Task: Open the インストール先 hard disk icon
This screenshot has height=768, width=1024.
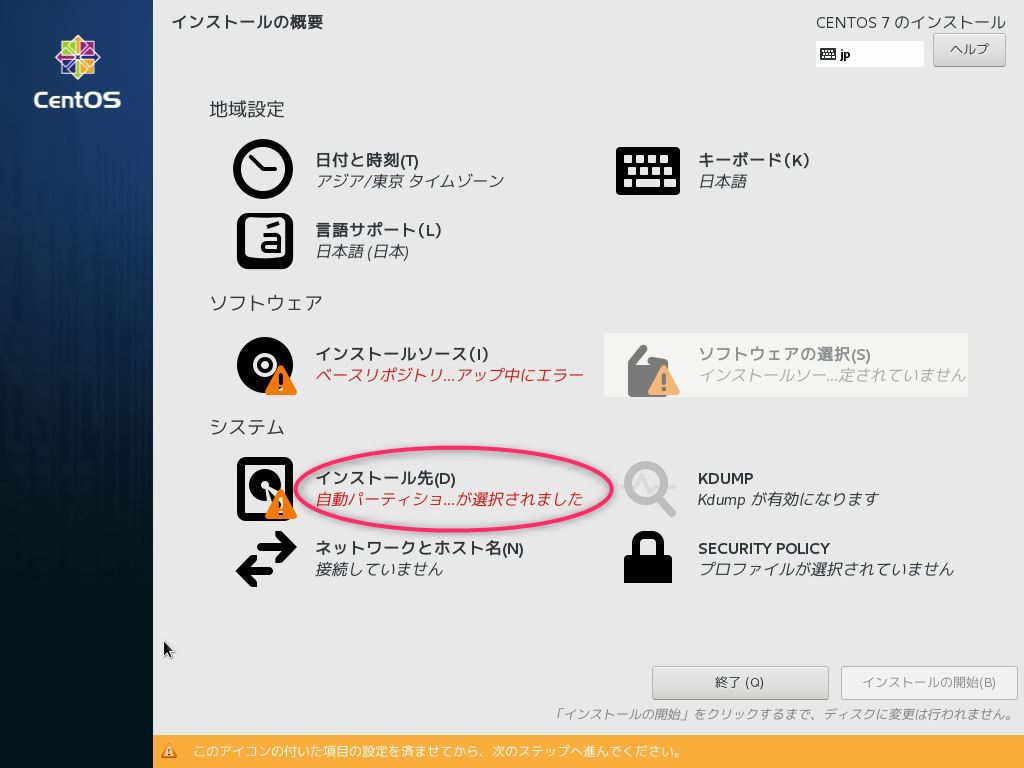Action: 266,488
